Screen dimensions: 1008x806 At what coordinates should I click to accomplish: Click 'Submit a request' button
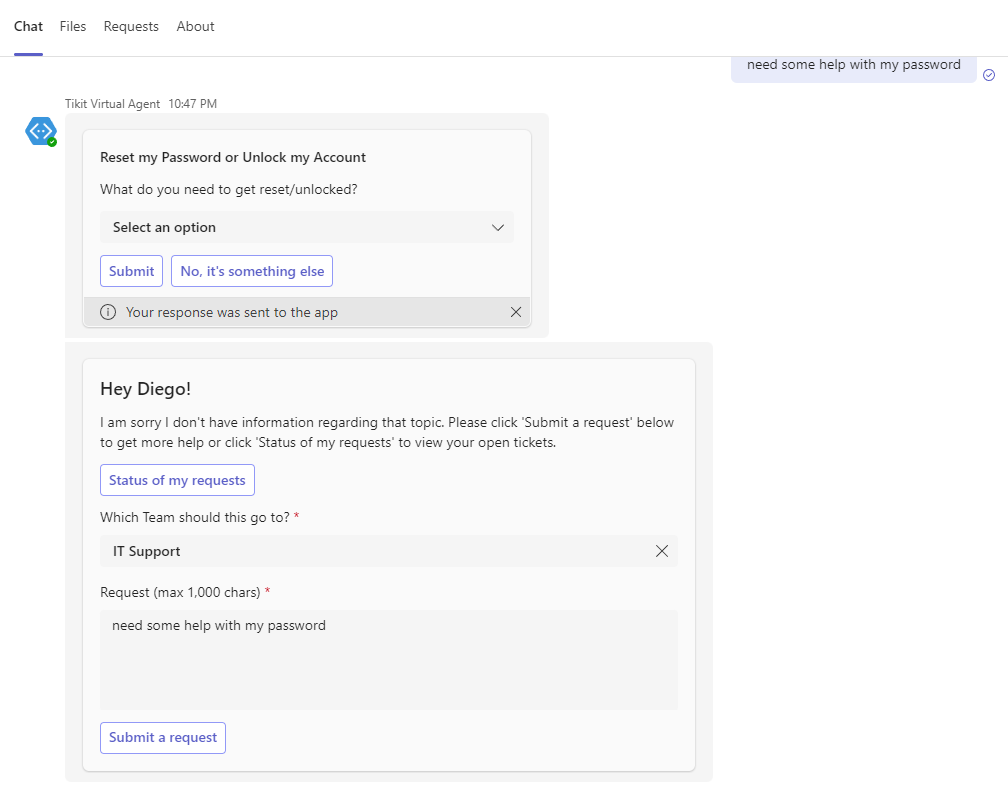point(163,738)
